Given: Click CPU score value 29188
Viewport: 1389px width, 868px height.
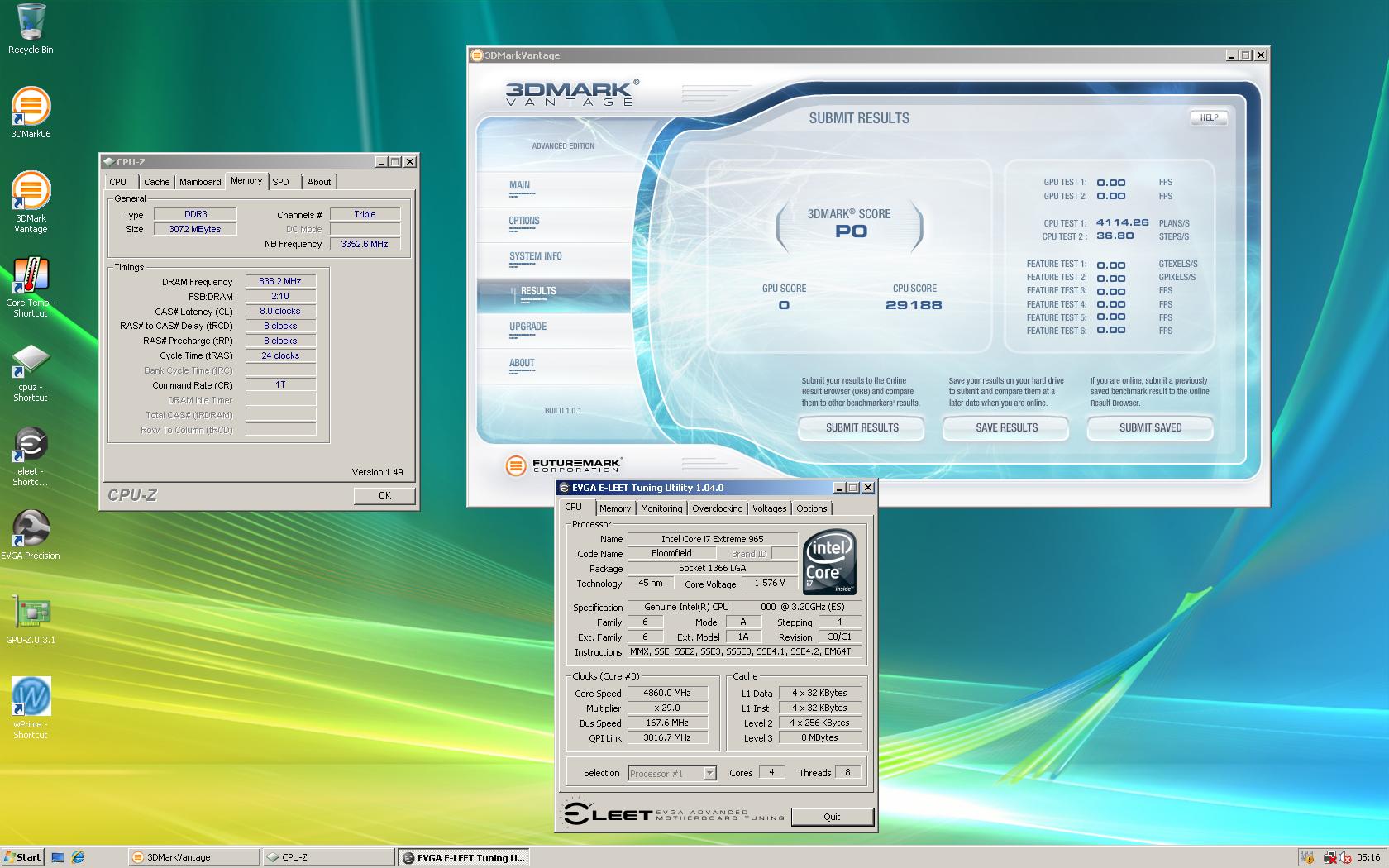Looking at the screenshot, I should point(914,305).
